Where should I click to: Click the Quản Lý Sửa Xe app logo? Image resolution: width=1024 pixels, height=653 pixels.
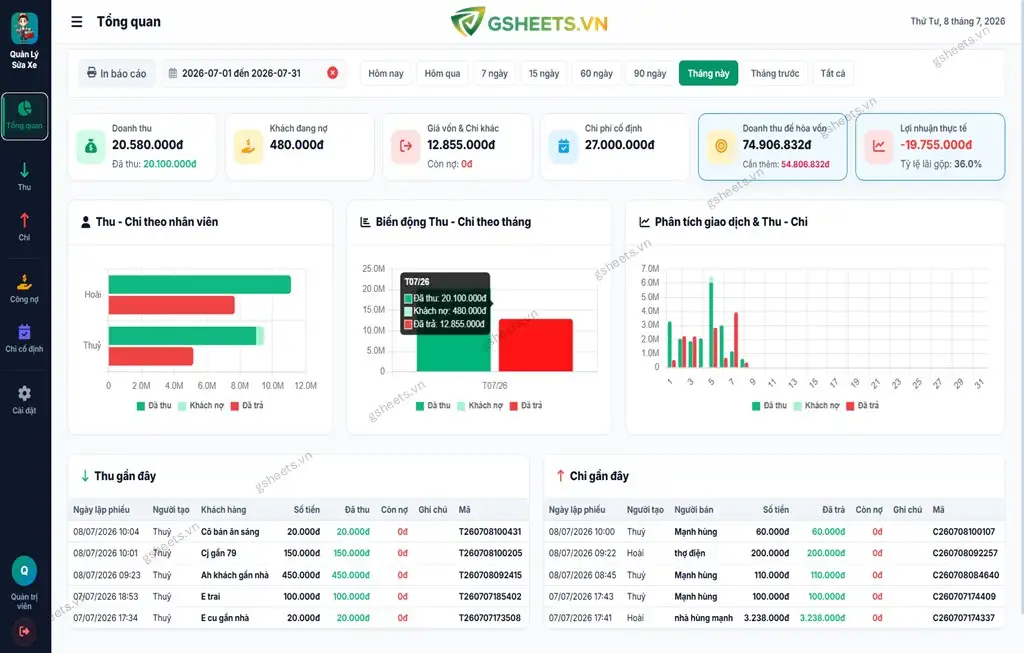pos(24,29)
